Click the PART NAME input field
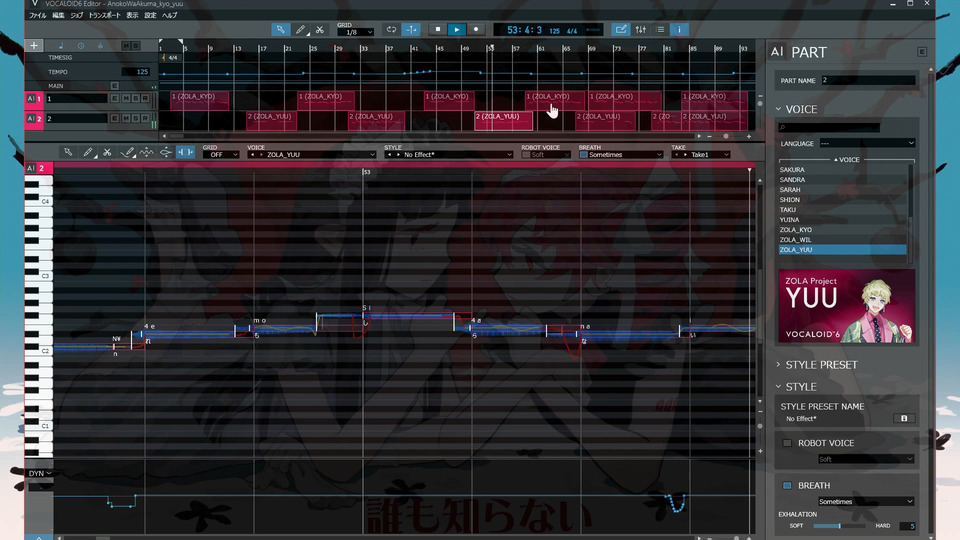The height and width of the screenshot is (540, 960). click(868, 80)
